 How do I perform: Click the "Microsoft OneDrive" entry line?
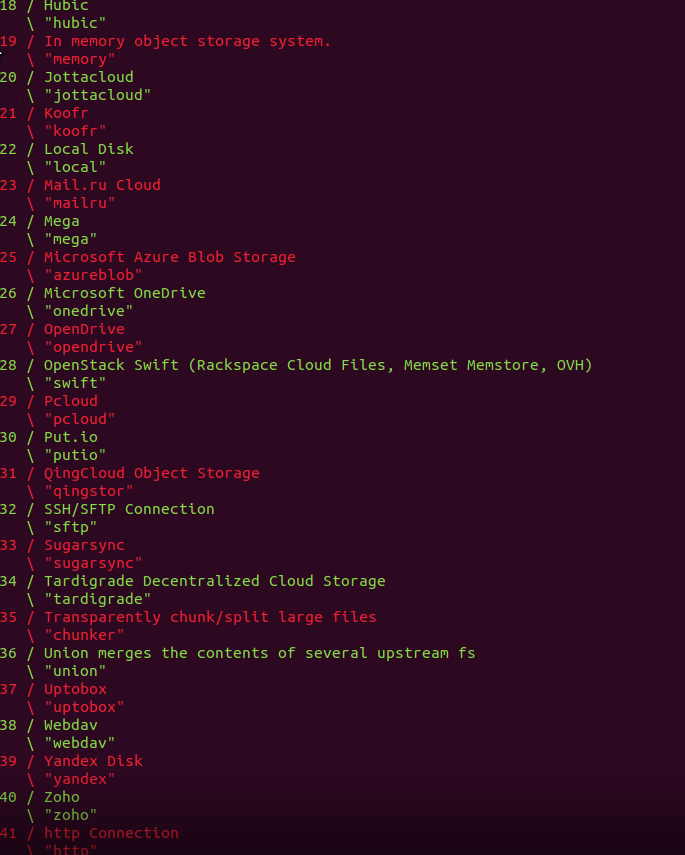click(124, 293)
